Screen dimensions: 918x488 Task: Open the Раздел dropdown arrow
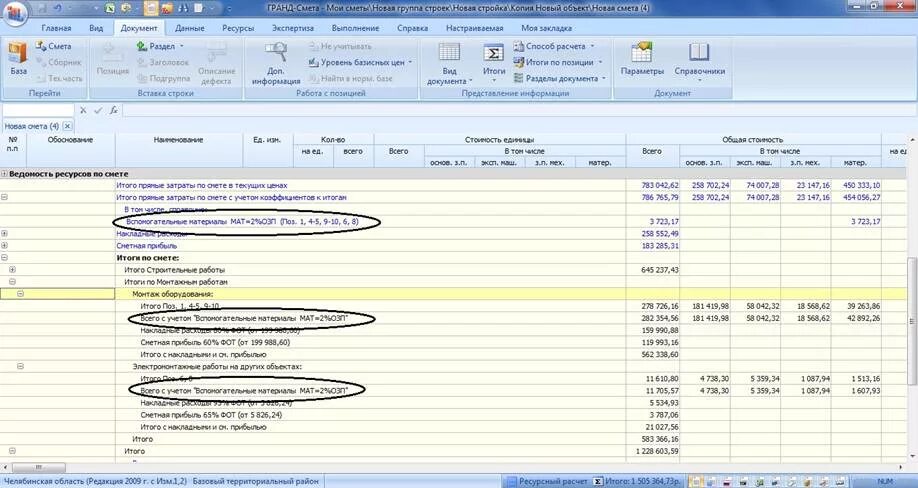coord(181,46)
